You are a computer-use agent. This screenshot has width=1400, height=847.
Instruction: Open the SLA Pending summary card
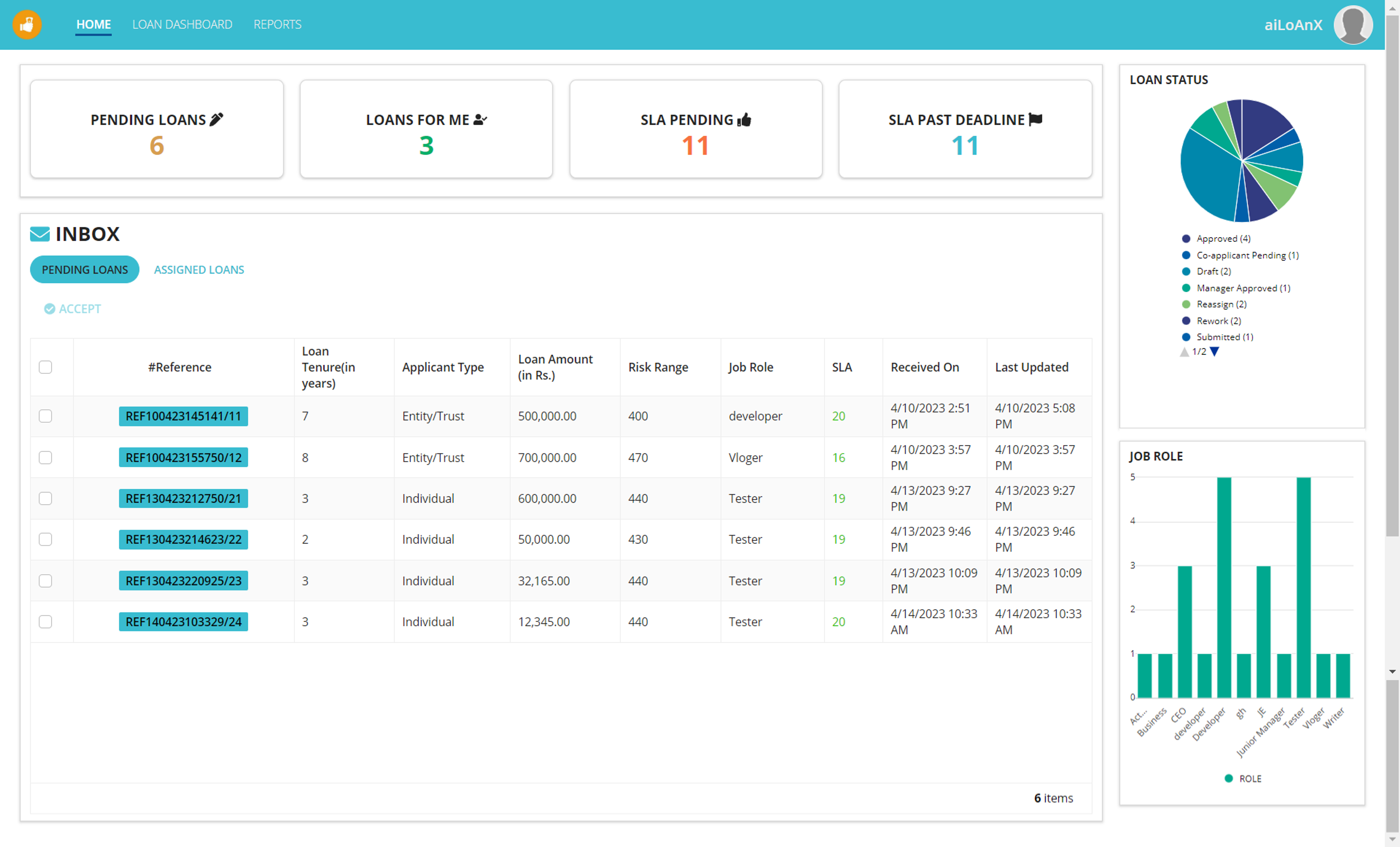(696, 129)
